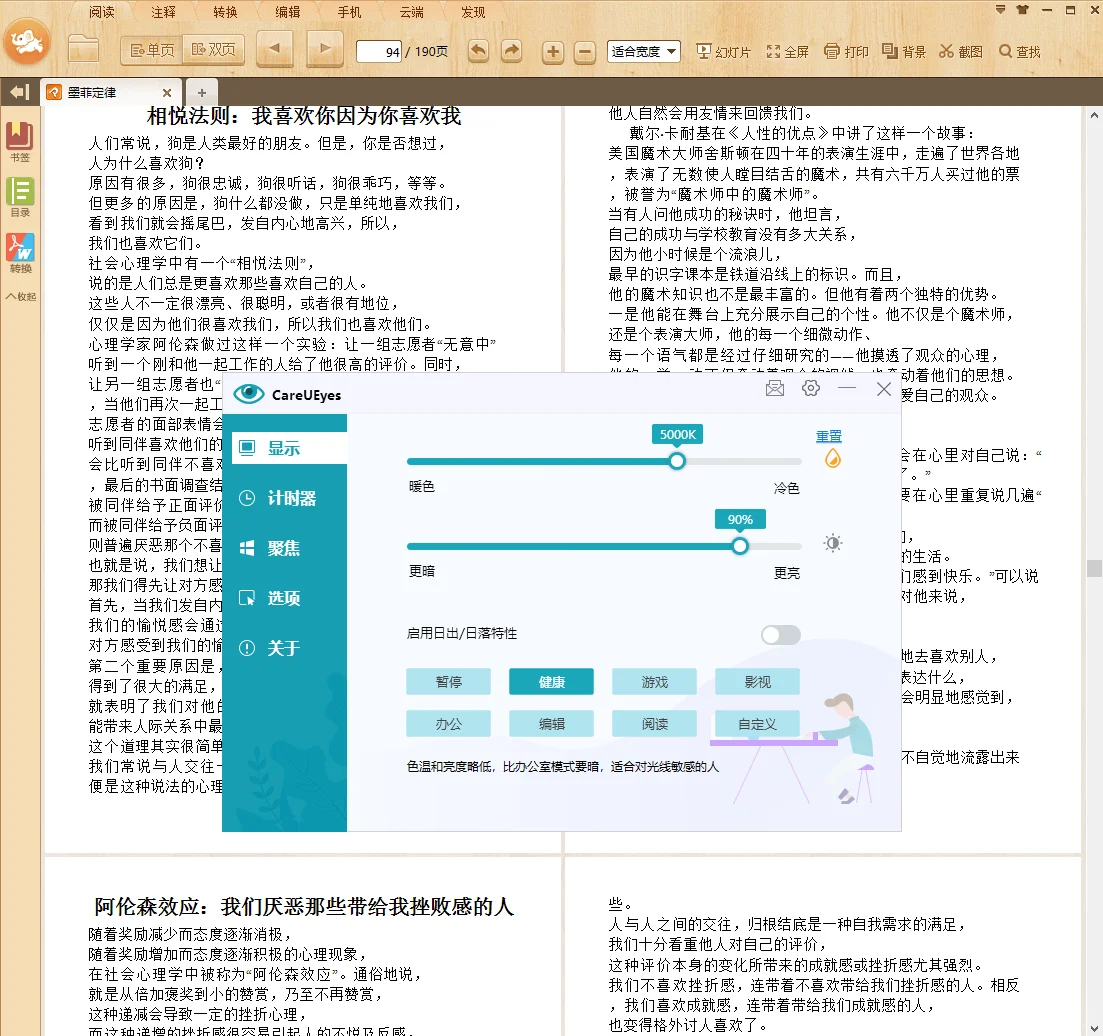Select the 办公 office mode button
Image resolution: width=1103 pixels, height=1036 pixels.
[x=448, y=723]
